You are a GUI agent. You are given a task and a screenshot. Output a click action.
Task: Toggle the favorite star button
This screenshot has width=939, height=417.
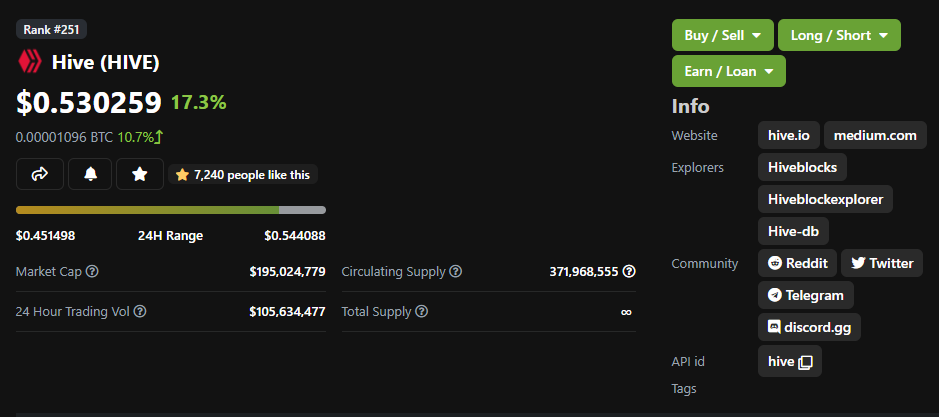click(140, 174)
